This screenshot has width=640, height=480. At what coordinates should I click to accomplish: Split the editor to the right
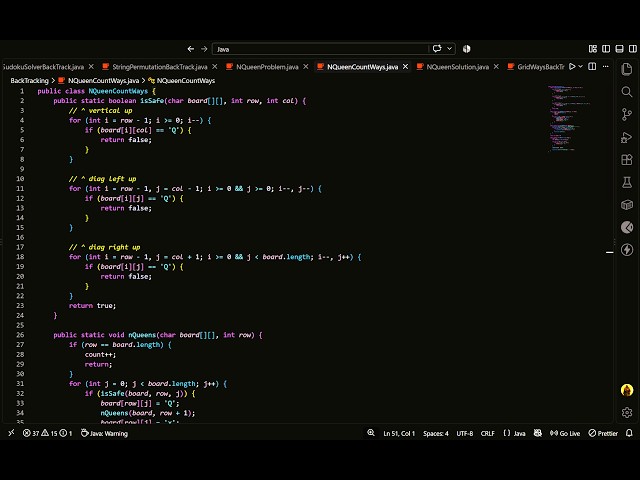pyautogui.click(x=592, y=67)
